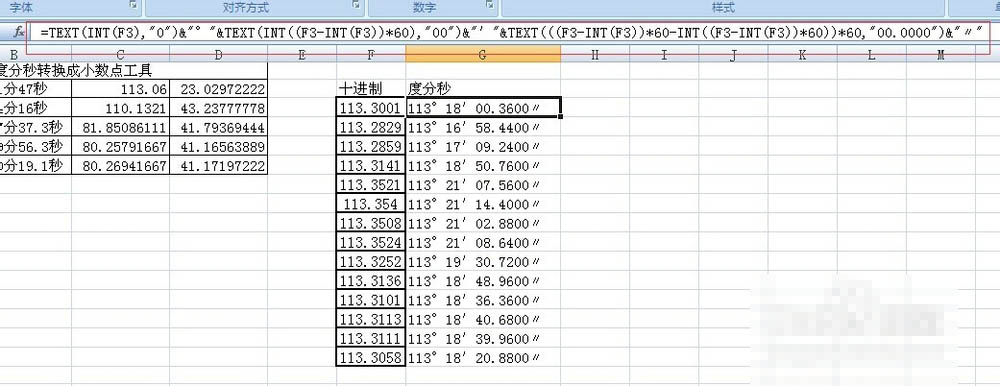Image resolution: width=1000 pixels, height=386 pixels.
Task: Click the 分37.3秒 cell
Action: click(x=36, y=127)
